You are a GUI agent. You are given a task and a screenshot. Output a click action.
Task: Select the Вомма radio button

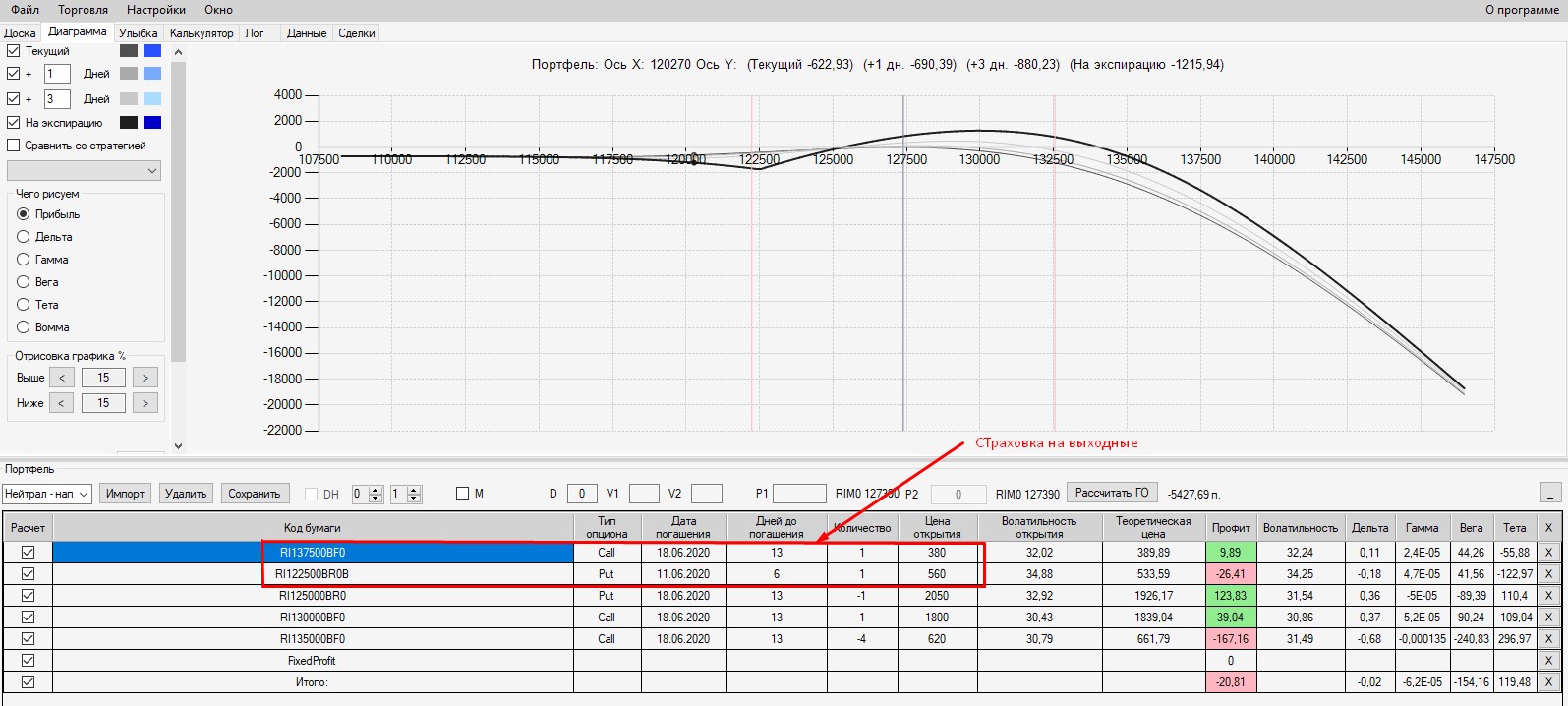click(x=24, y=327)
